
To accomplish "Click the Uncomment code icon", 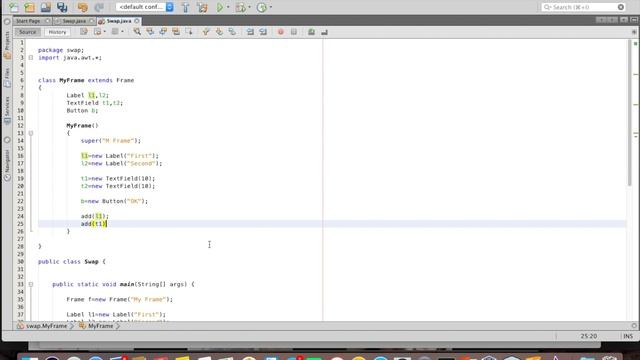I will [324, 32].
